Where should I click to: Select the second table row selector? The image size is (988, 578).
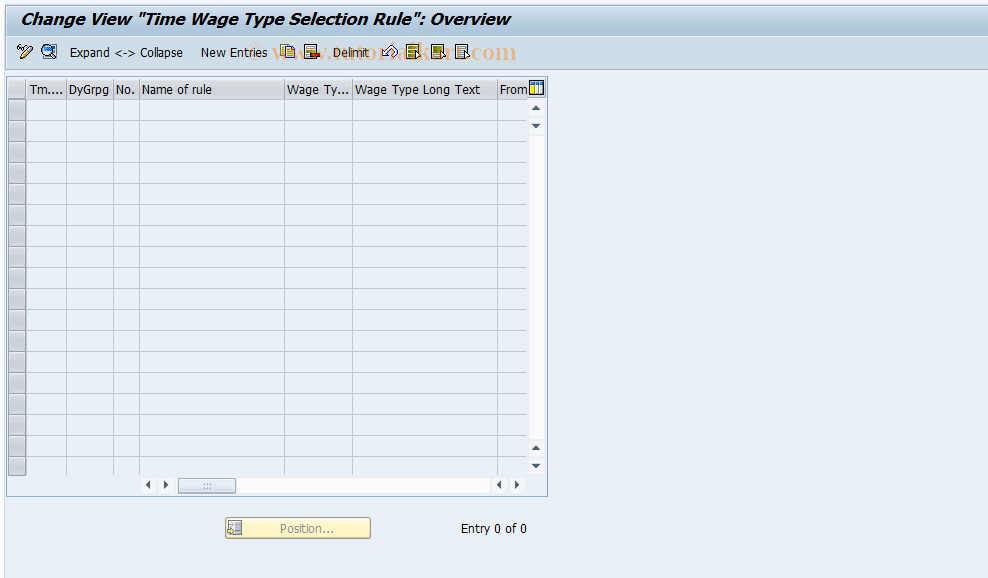tap(17, 131)
